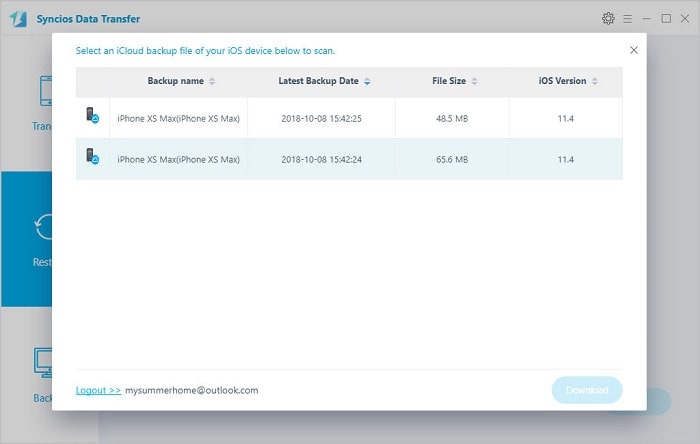Viewport: 700px width, 444px height.
Task: Sort by File Size column
Action: (454, 81)
